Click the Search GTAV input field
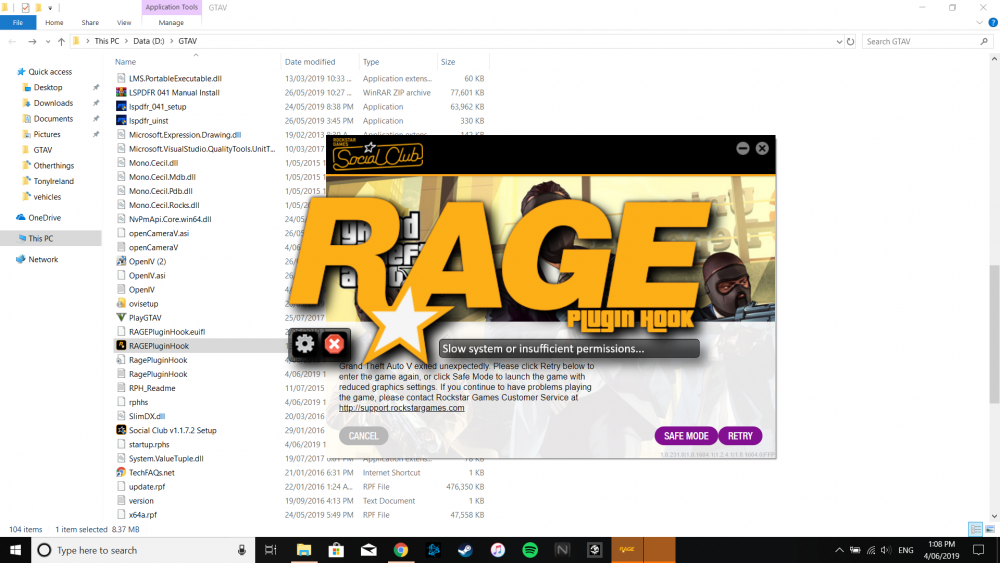 point(922,41)
